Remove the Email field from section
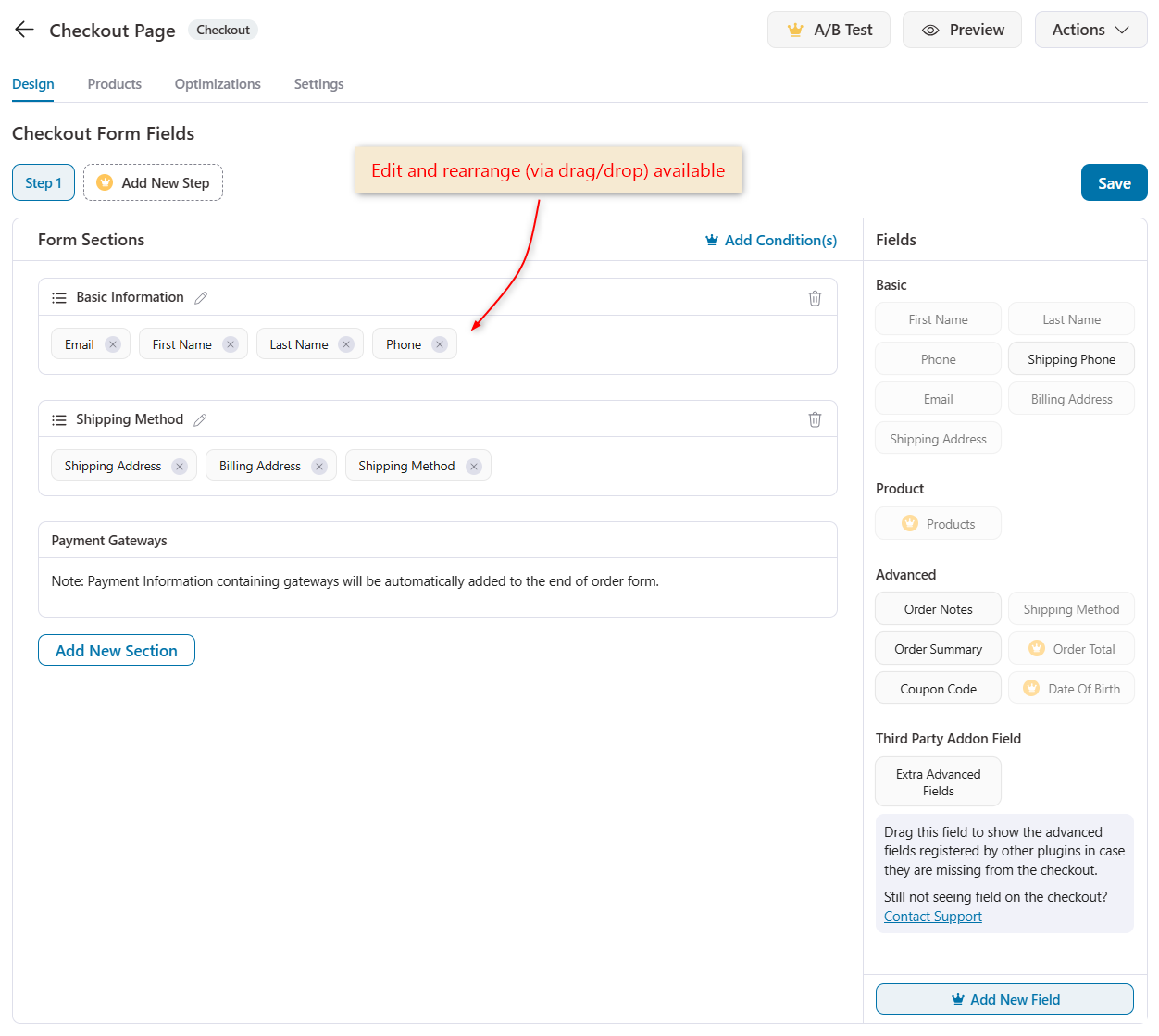 tap(113, 344)
